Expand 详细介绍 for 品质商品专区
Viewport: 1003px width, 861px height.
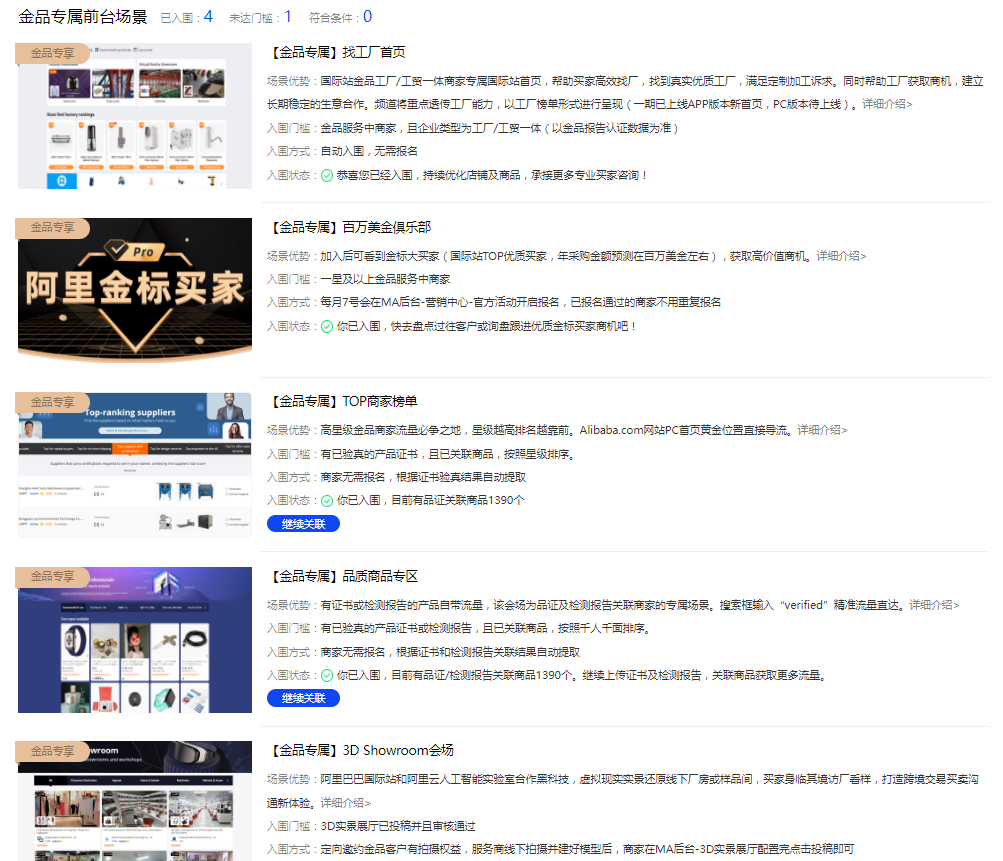pyautogui.click(x=934, y=606)
